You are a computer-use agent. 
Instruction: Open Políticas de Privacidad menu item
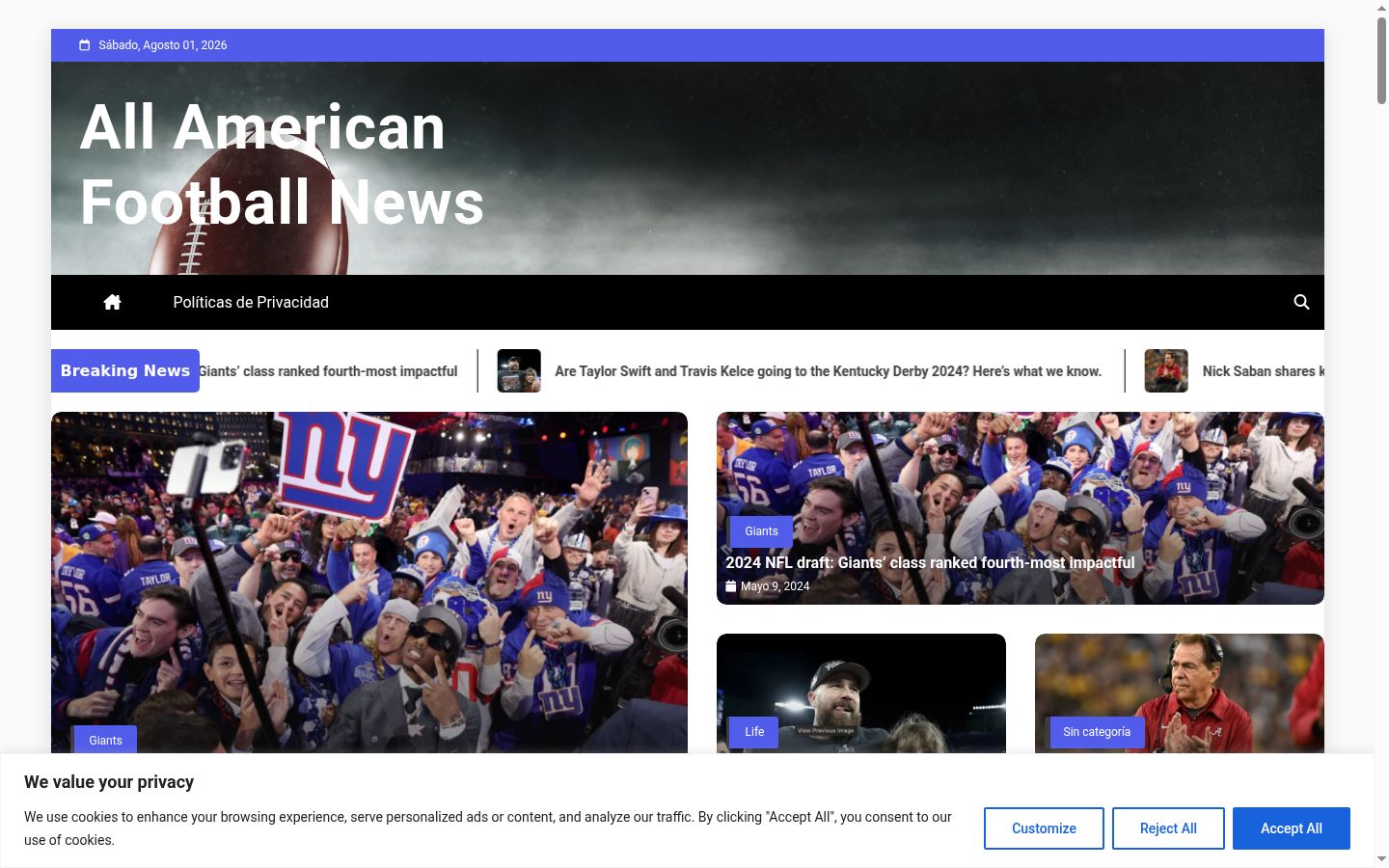251,302
